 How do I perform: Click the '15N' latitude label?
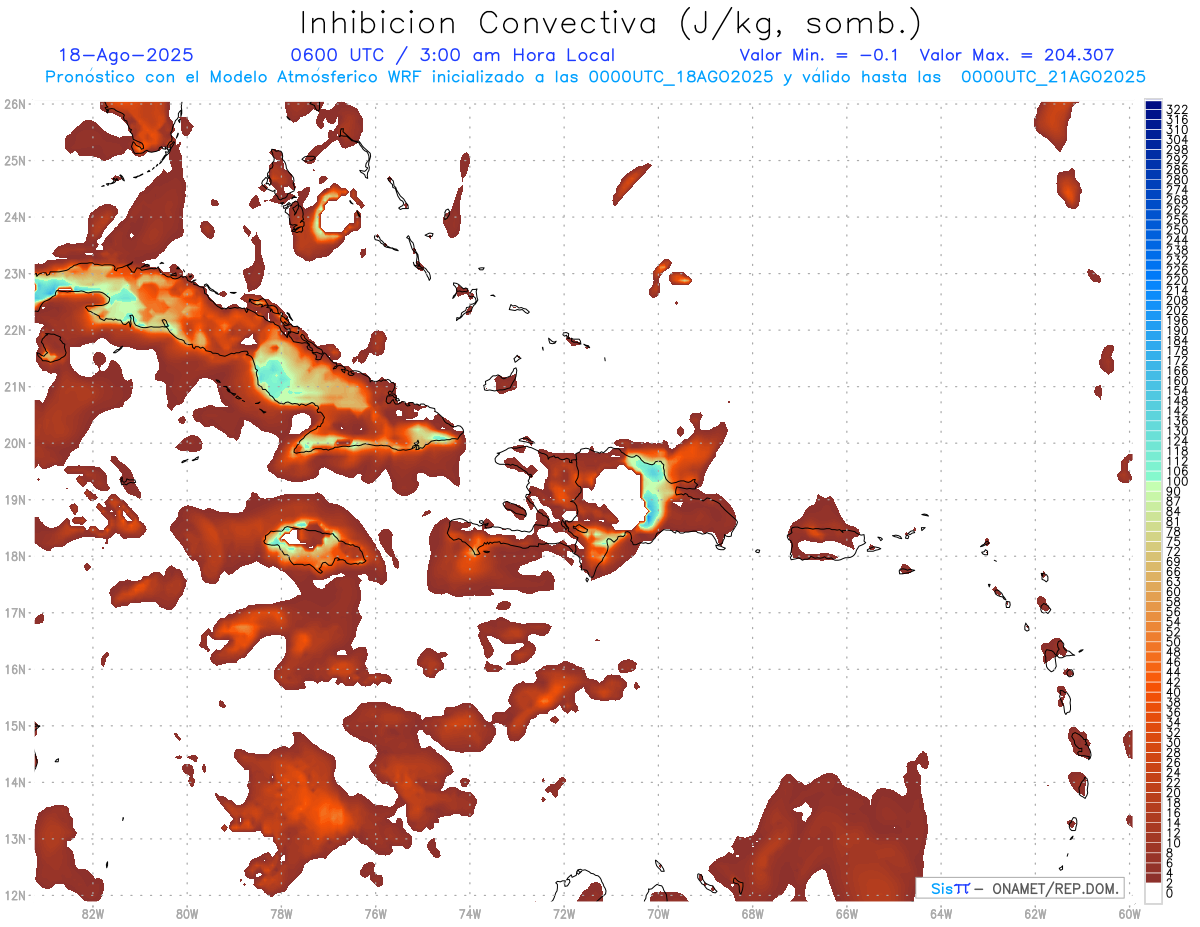(15, 725)
